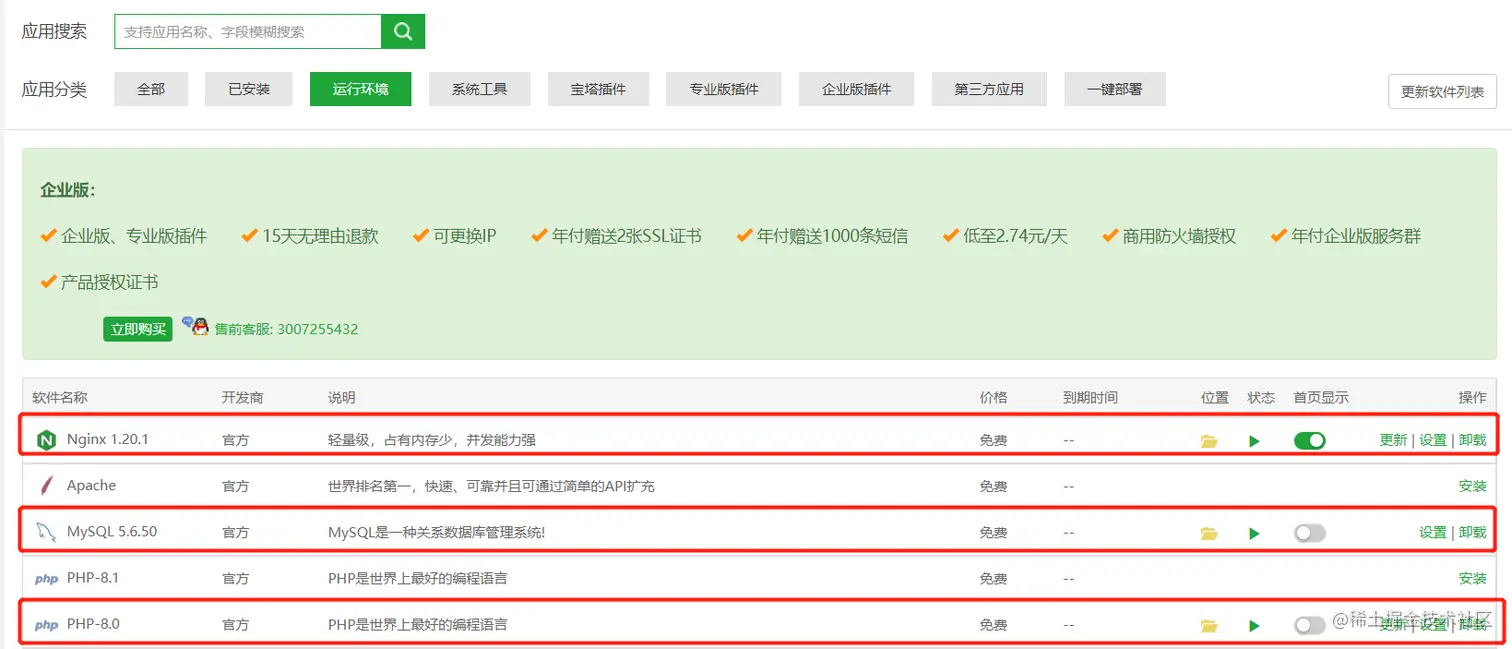This screenshot has width=1512, height=649.
Task: Click the MySQL 5.6.50 name
Action: pos(112,531)
